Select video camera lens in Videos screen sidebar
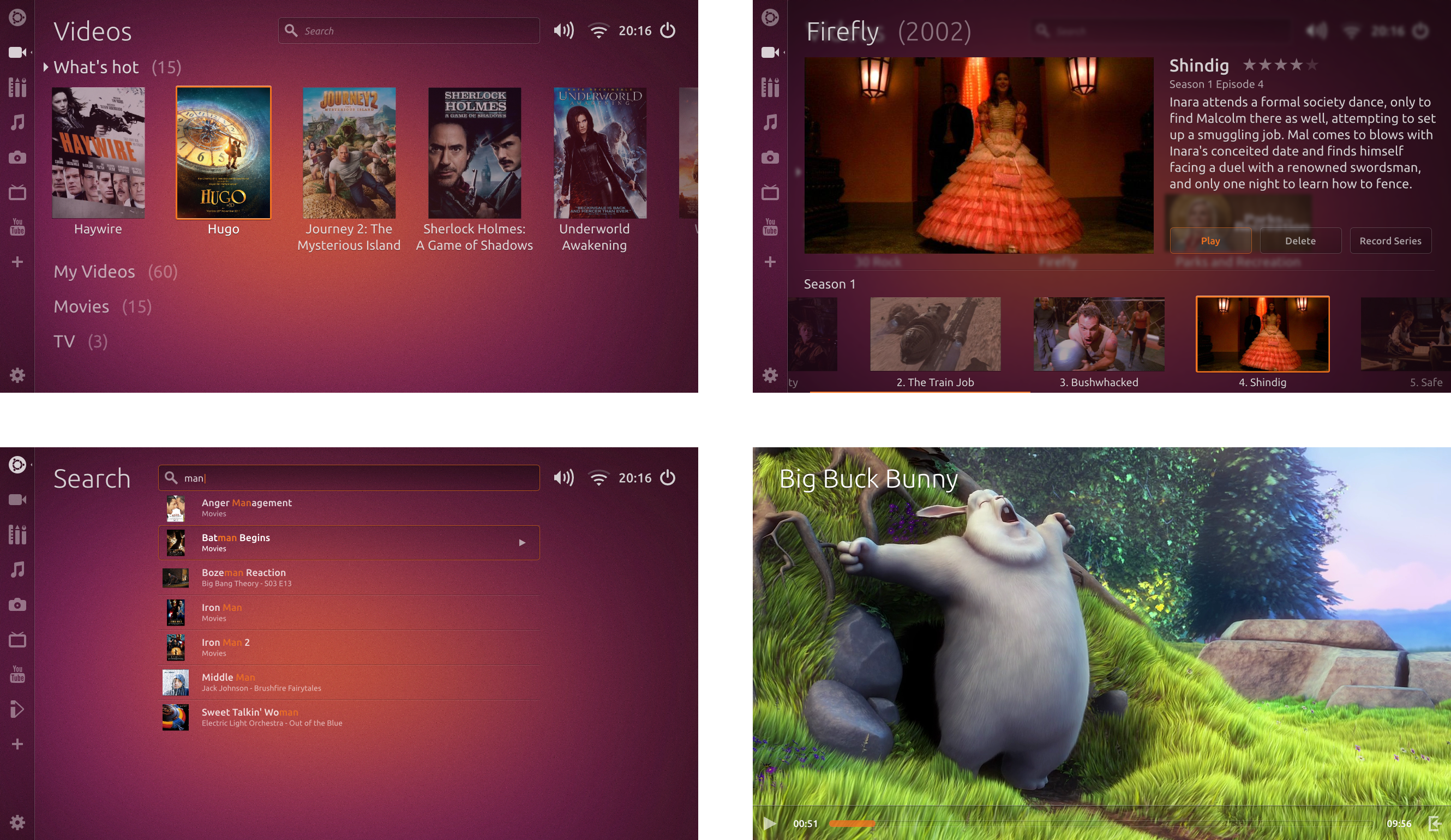 click(x=17, y=52)
